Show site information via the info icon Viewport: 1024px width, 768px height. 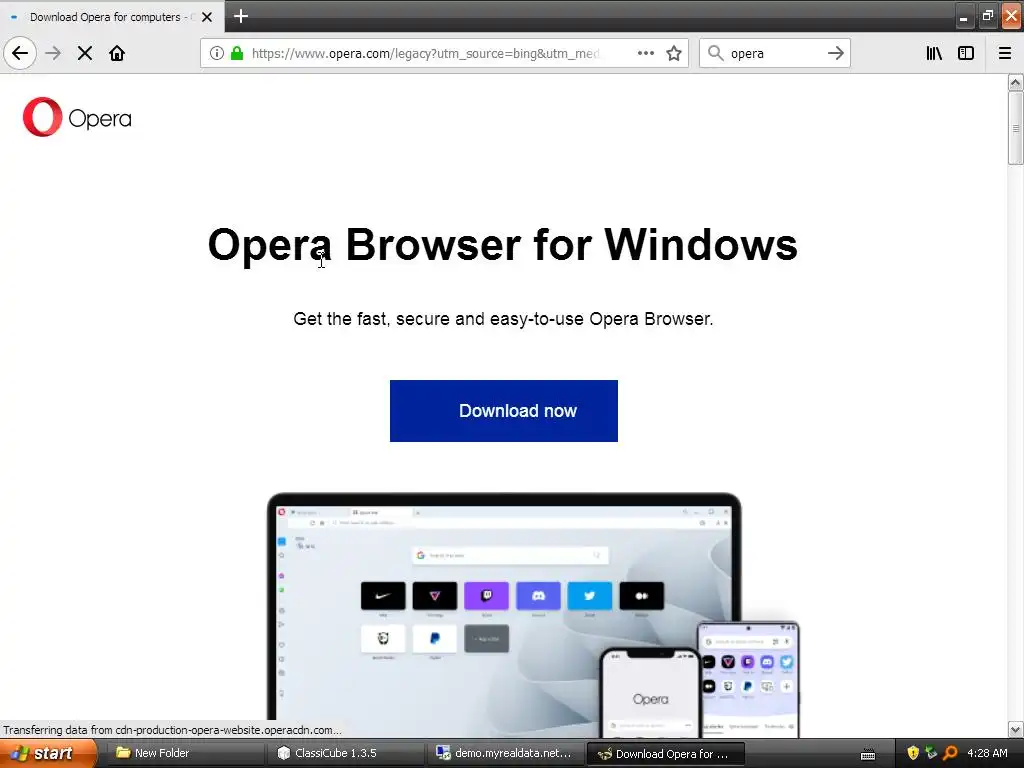217,53
